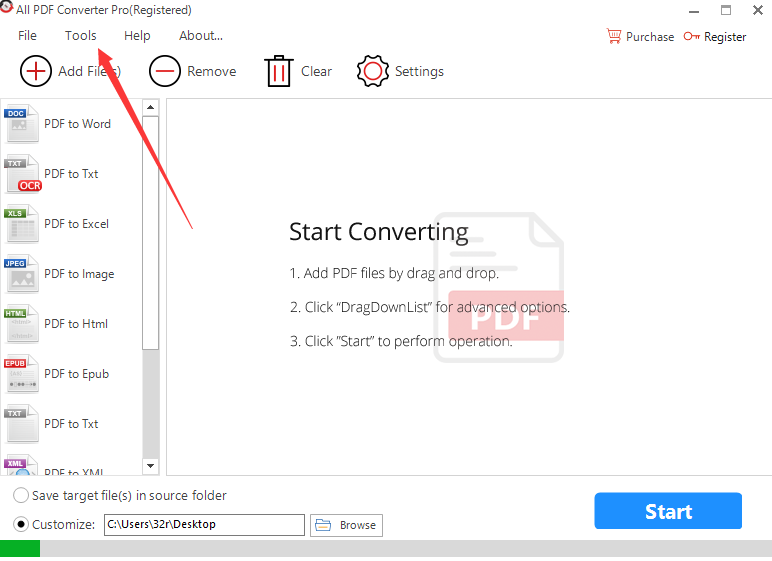Select the PDF to Epub icon

tap(21, 374)
